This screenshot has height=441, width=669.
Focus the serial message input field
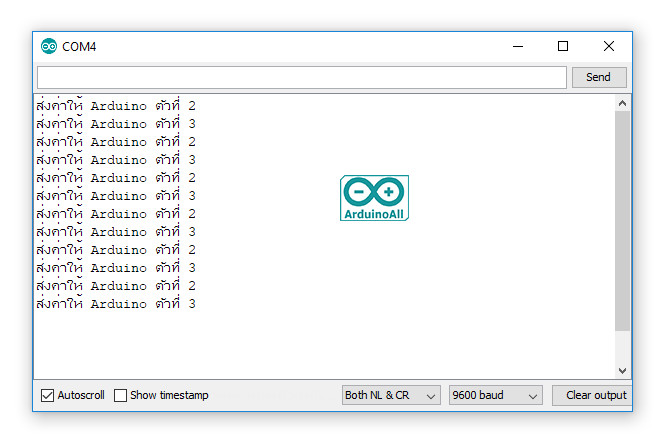302,78
